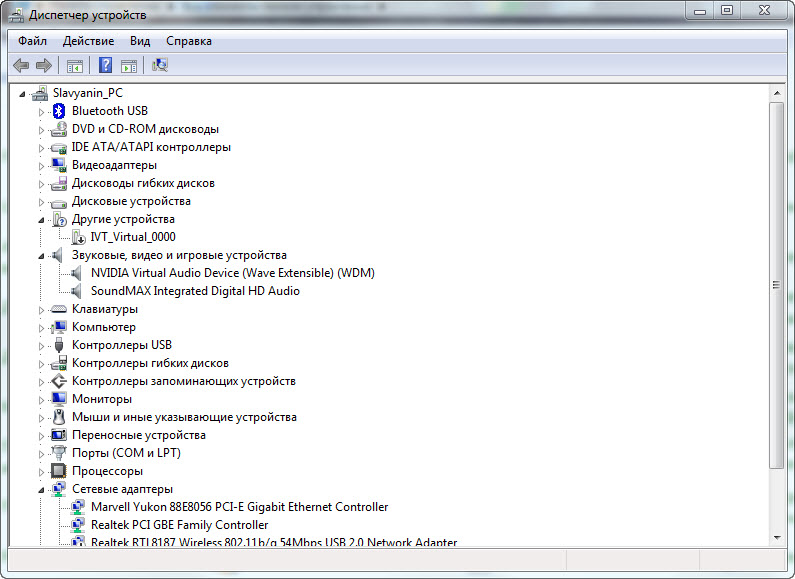Select Realtek PCI GBE Family Controller text
Screen dimensions: 795x579
click(x=179, y=525)
